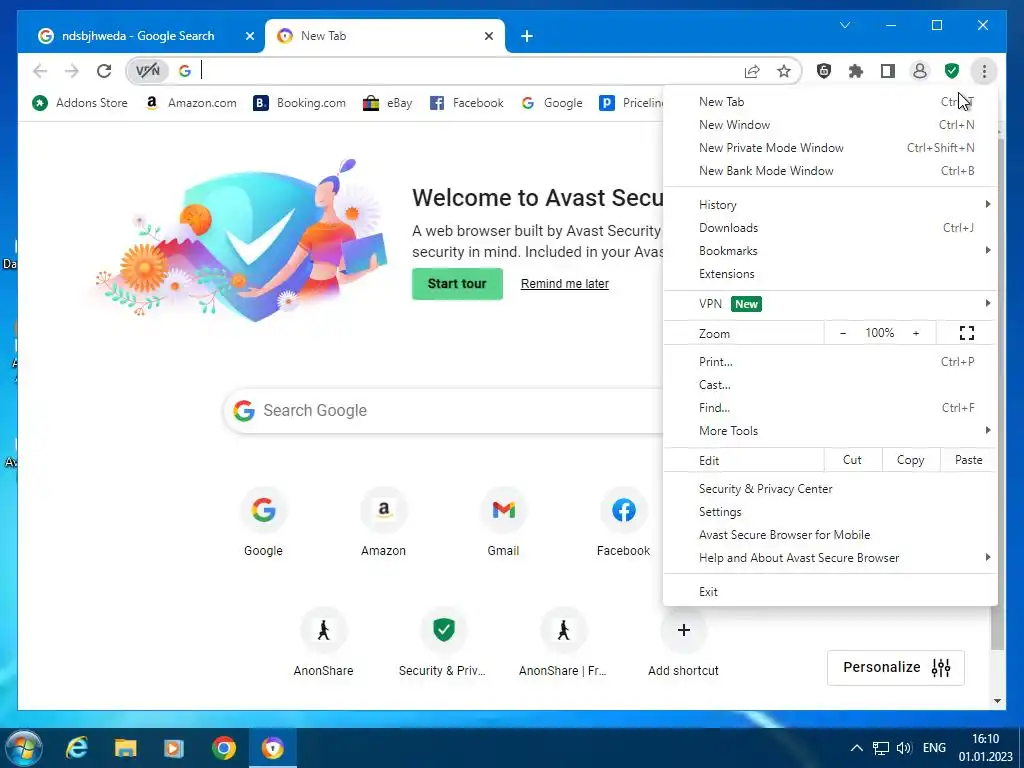Select New Window menu item
Viewport: 1024px width, 768px height.
pos(830,125)
